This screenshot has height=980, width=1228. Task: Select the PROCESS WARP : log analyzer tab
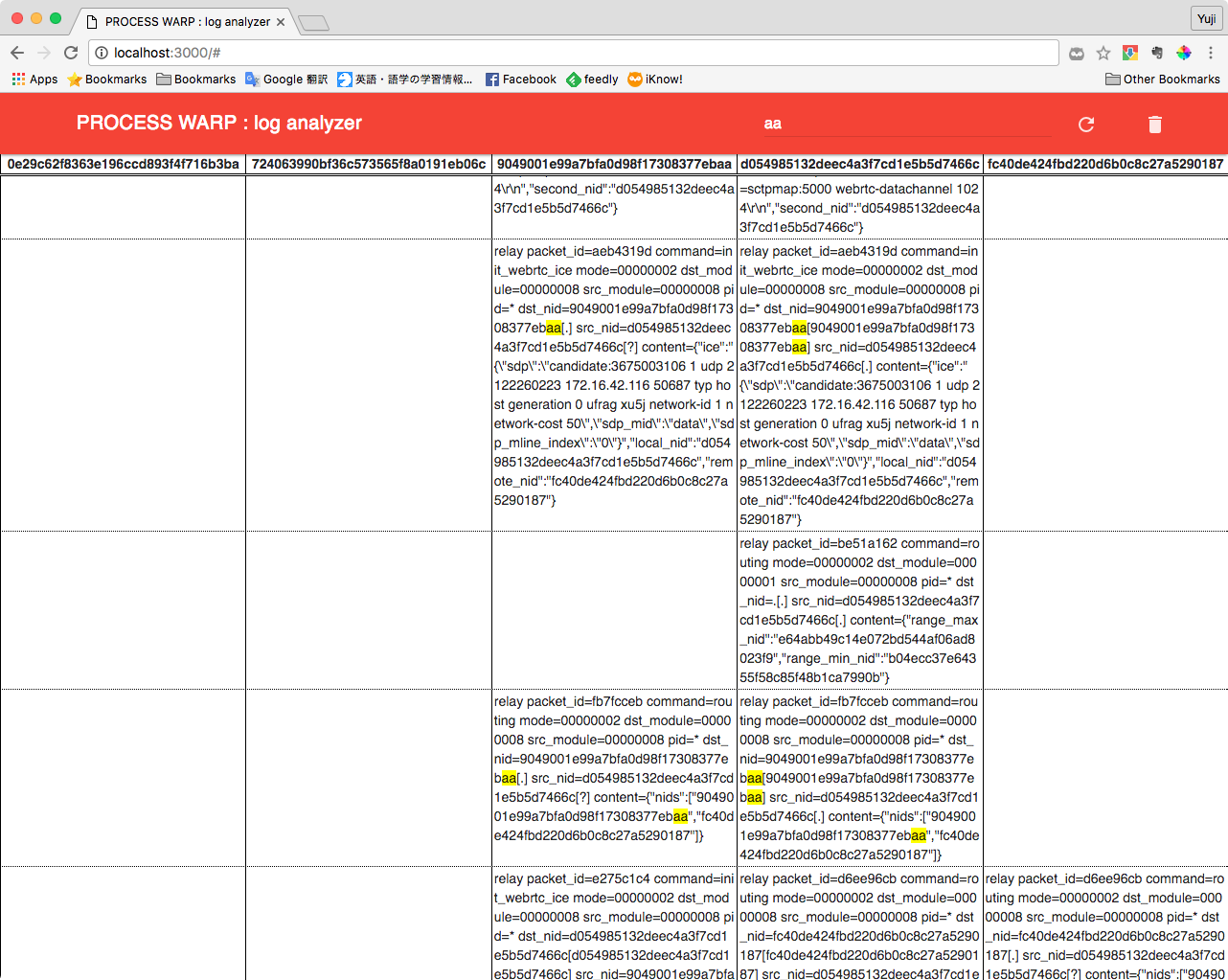(x=185, y=21)
